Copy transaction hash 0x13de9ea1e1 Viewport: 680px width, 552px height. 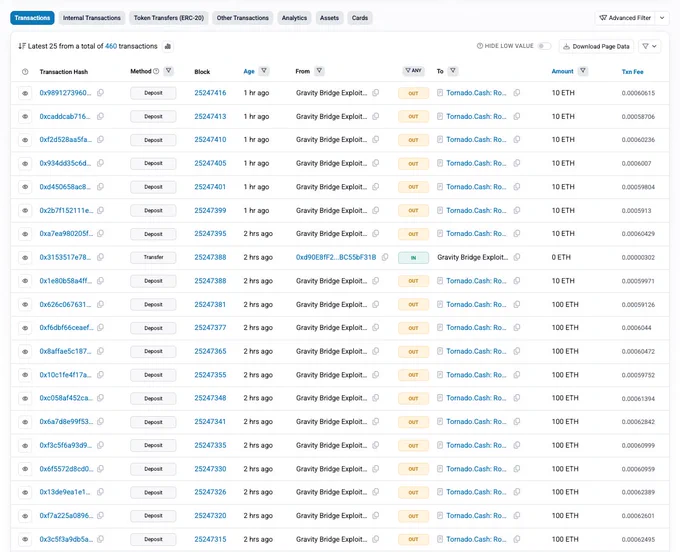(101, 492)
